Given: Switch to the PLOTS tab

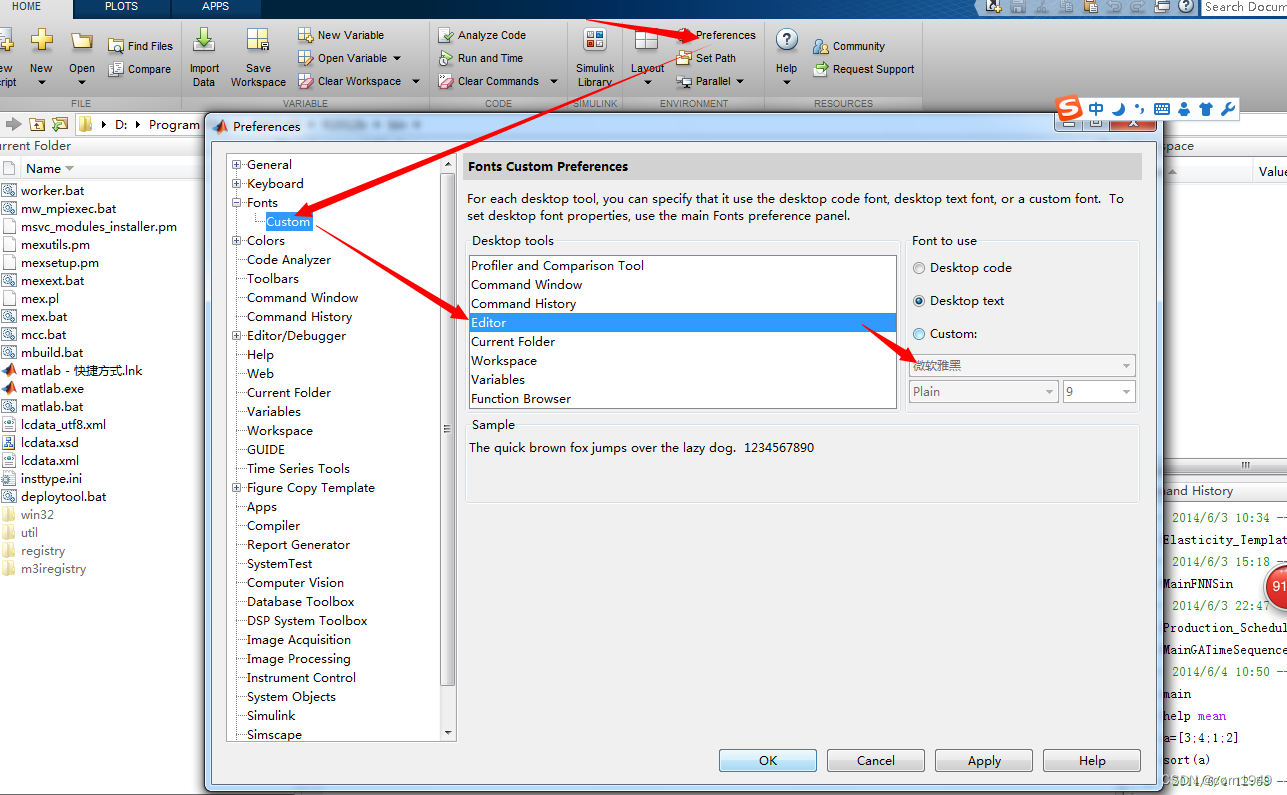Looking at the screenshot, I should [x=122, y=7].
